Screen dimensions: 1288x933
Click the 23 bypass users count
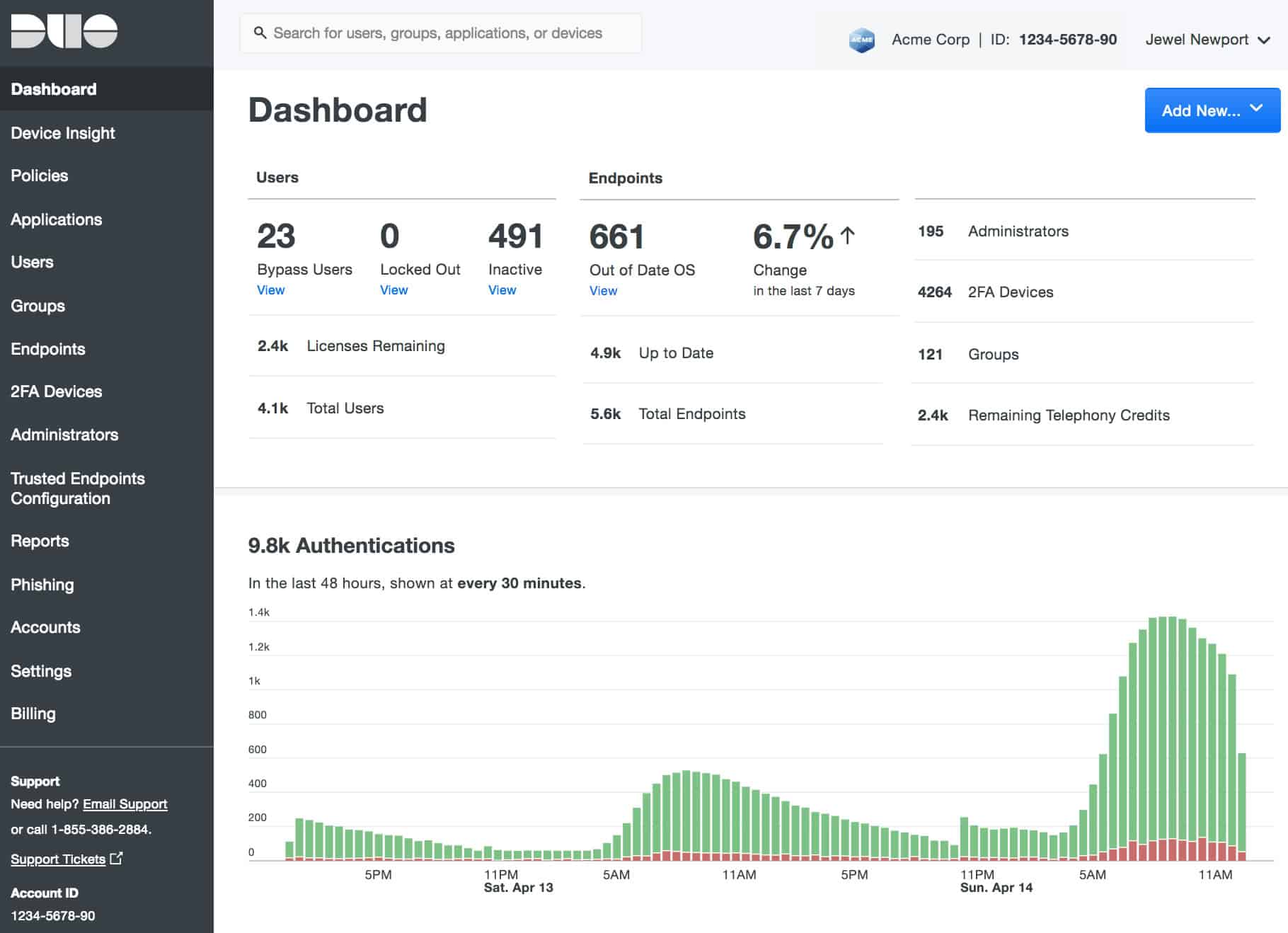276,236
